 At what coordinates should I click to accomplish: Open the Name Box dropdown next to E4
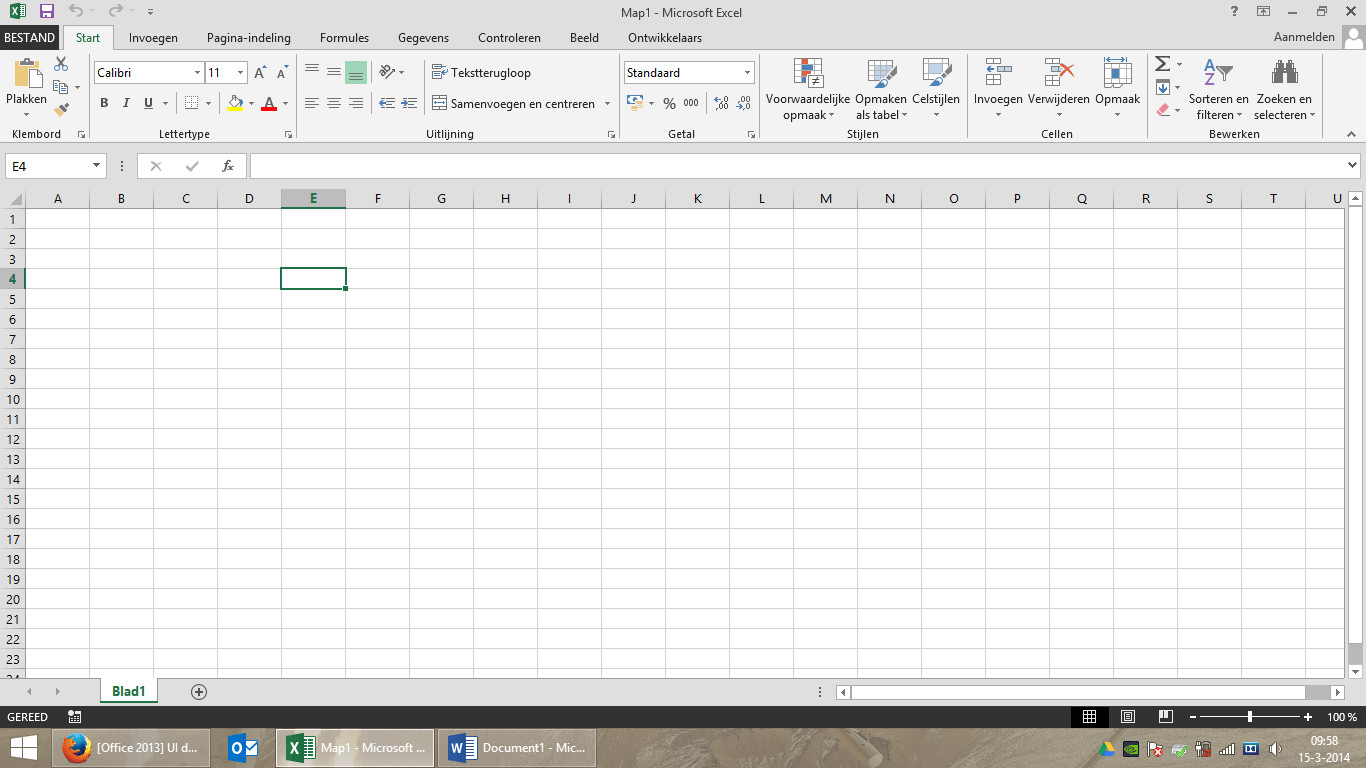[97, 166]
